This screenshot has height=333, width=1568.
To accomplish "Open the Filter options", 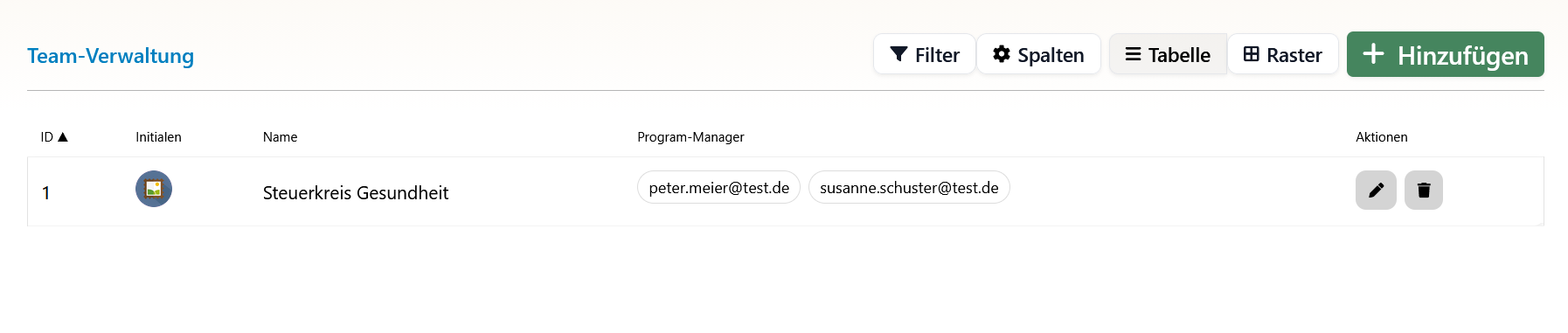I will click(x=924, y=54).
